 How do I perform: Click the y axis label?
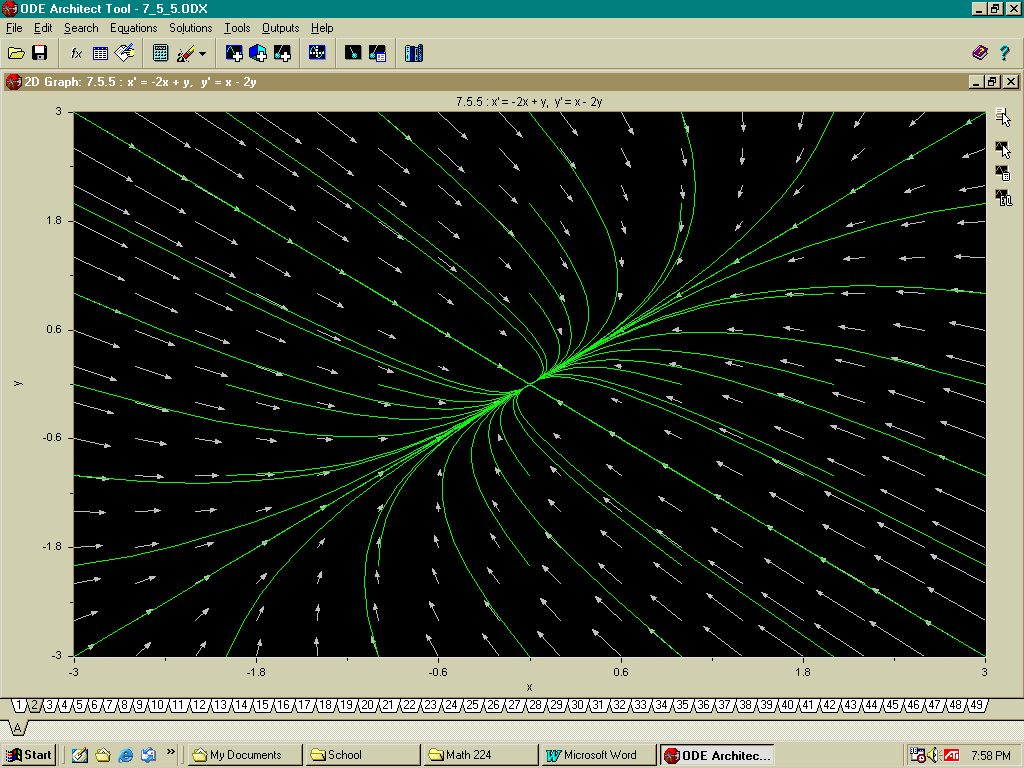click(x=18, y=383)
